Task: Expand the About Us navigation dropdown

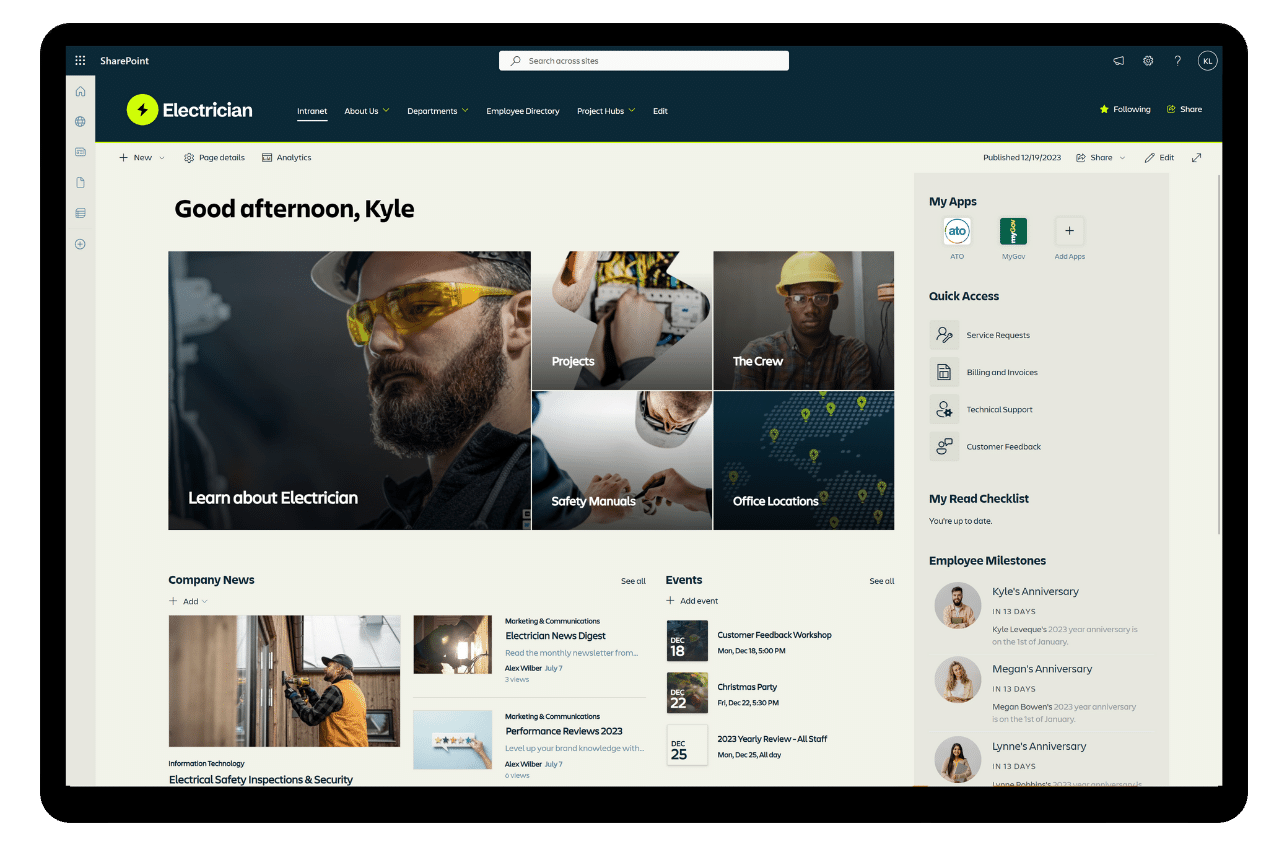Action: [x=366, y=111]
